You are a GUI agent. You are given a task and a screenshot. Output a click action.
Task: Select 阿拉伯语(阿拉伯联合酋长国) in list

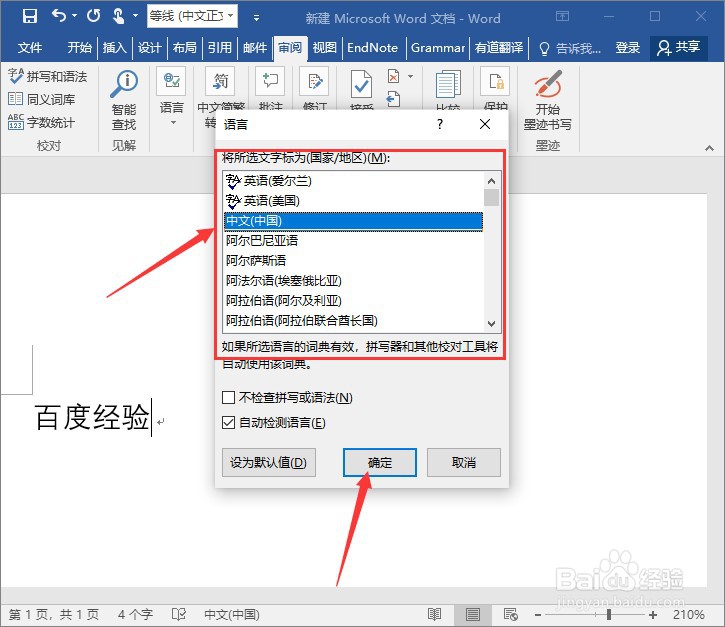point(353,320)
